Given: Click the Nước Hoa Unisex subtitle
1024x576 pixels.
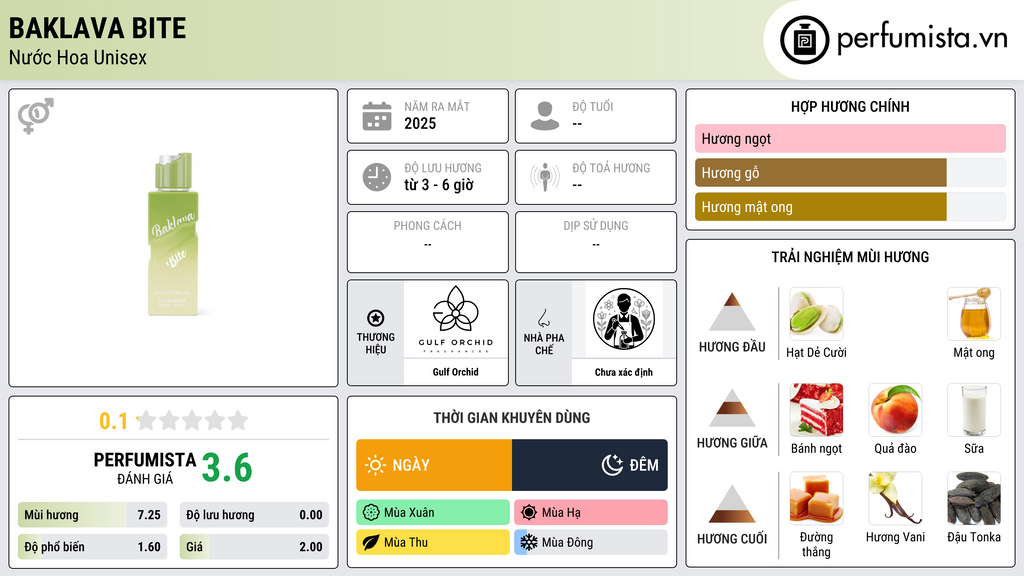Looking at the screenshot, I should (78, 57).
